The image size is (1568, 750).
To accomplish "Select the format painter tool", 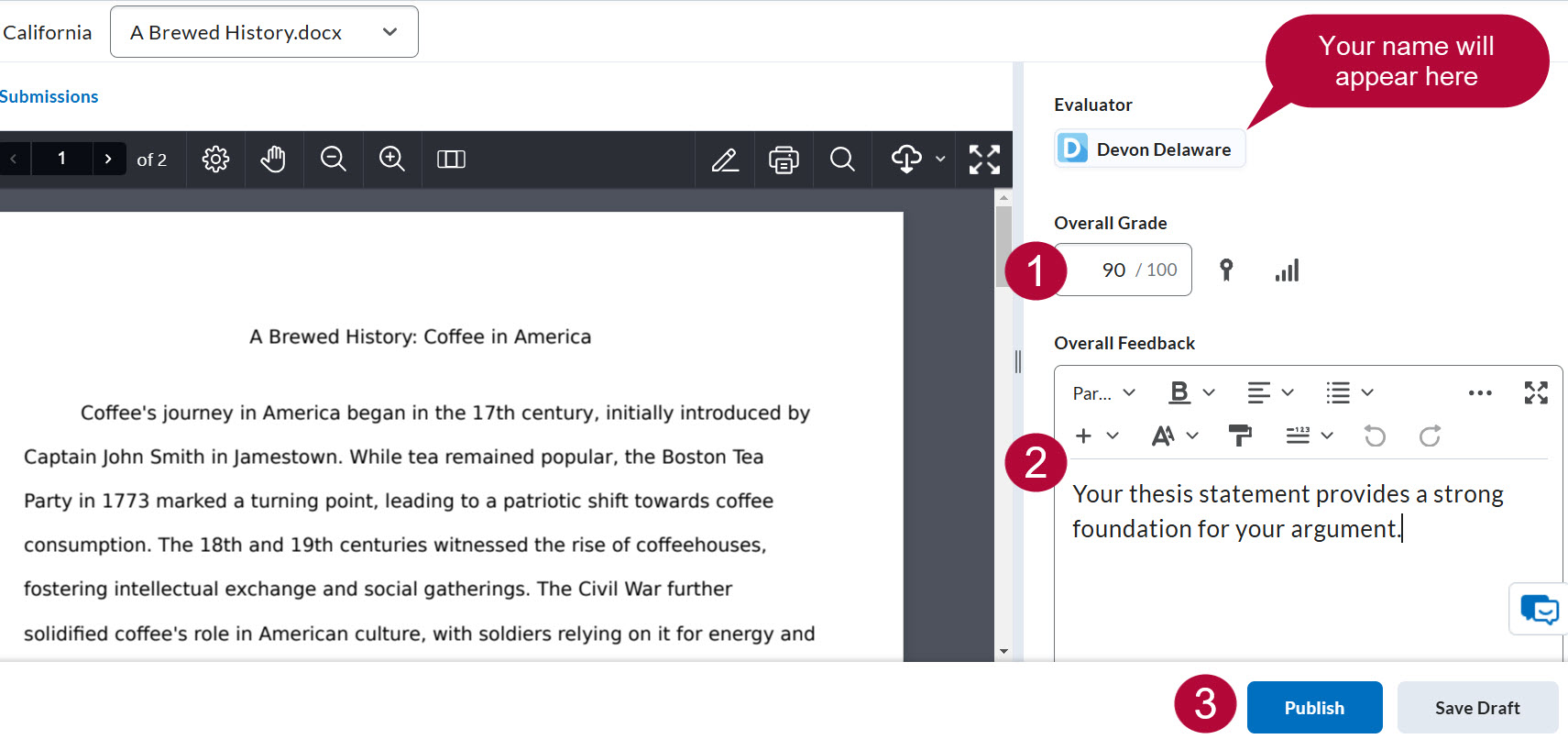I will (x=1240, y=436).
